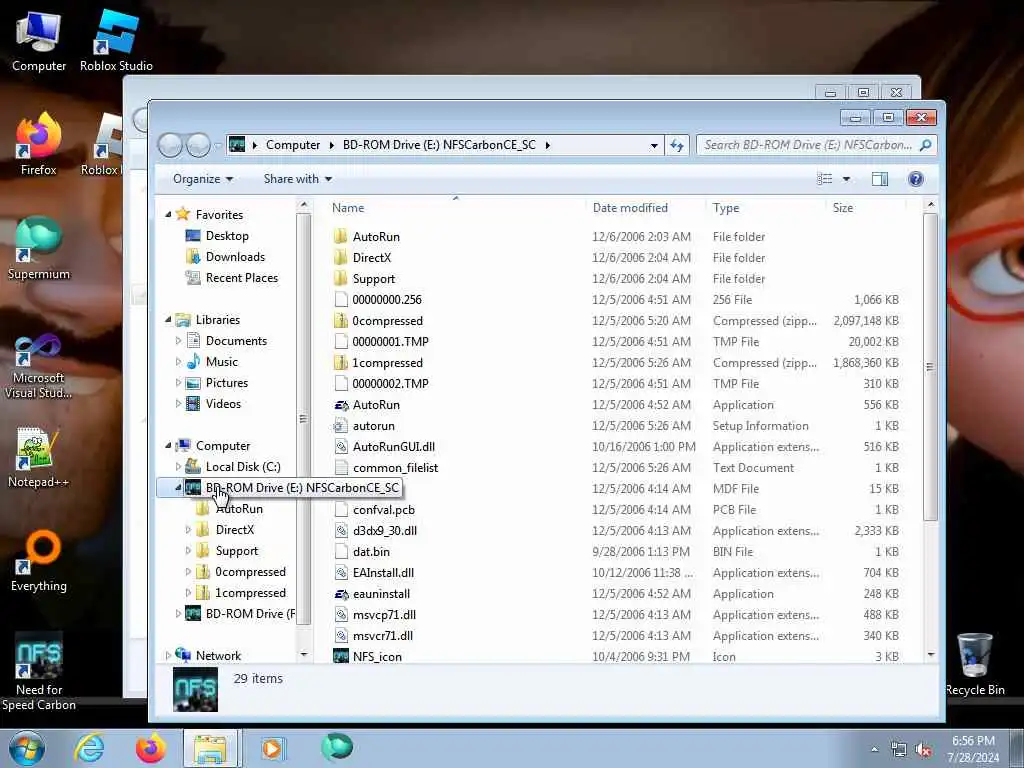The width and height of the screenshot is (1024, 768).
Task: Open Firefox desktop shortcut
Action: [x=39, y=145]
